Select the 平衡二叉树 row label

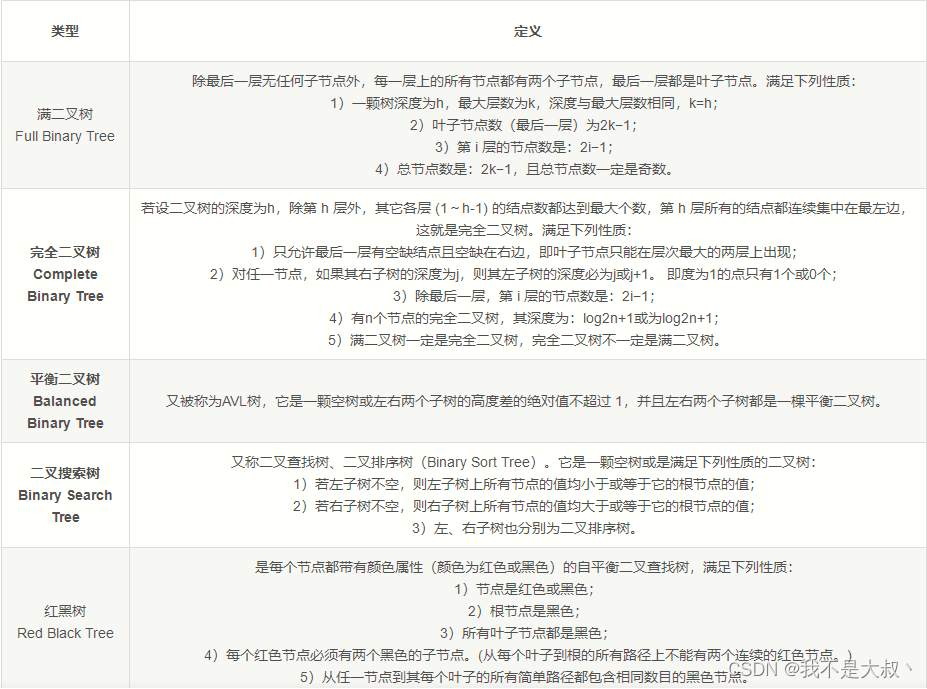[x=65, y=379]
